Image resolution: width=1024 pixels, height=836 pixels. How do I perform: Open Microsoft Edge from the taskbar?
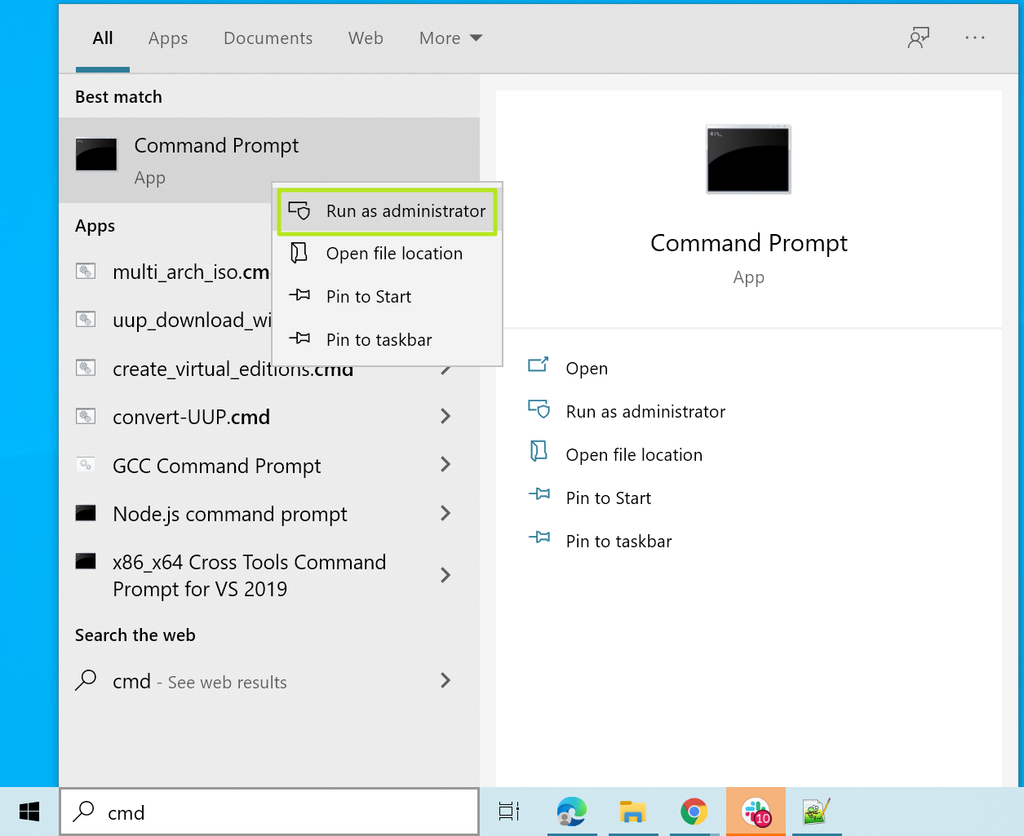[571, 812]
